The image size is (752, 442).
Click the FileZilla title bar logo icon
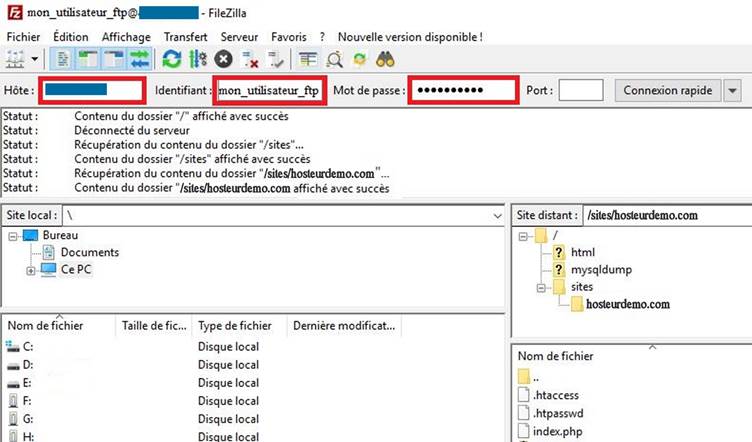(x=14, y=12)
